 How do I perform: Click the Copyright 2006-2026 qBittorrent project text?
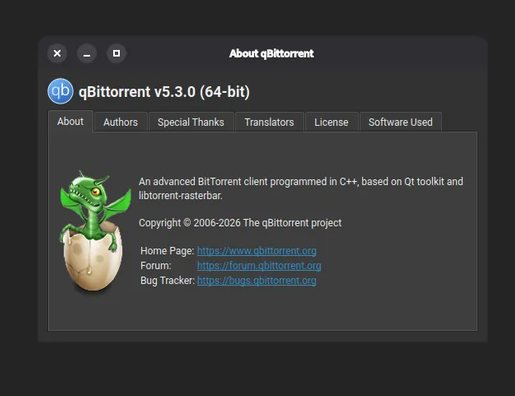tap(240, 223)
